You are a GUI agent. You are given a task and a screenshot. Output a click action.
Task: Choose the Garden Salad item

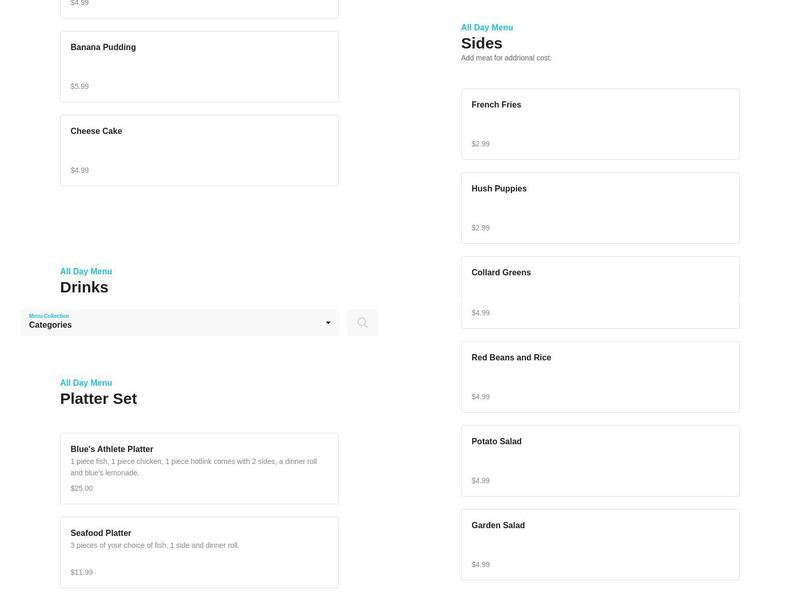(600, 545)
